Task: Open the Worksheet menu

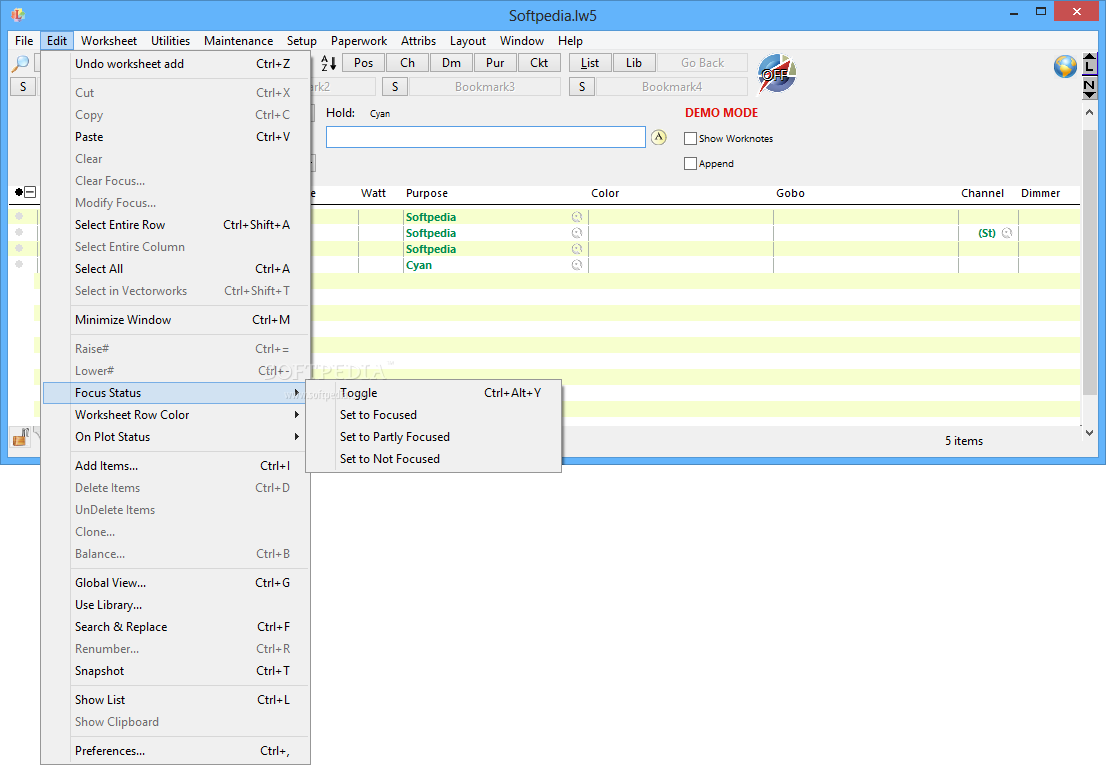Action: [109, 41]
